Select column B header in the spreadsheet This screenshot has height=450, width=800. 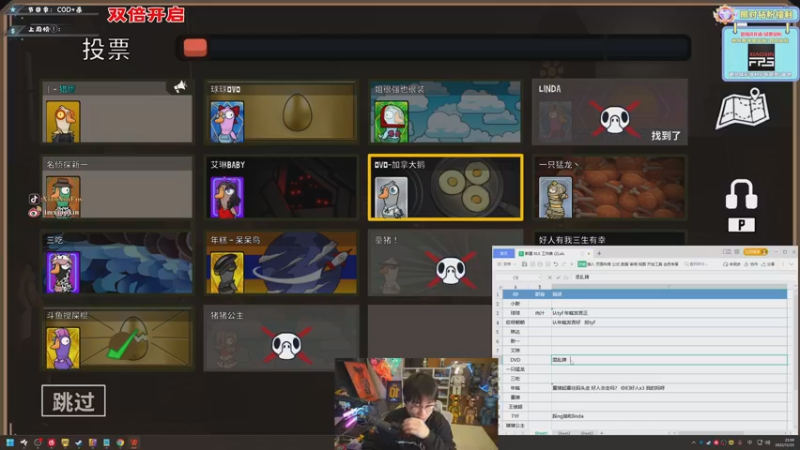[x=539, y=287]
